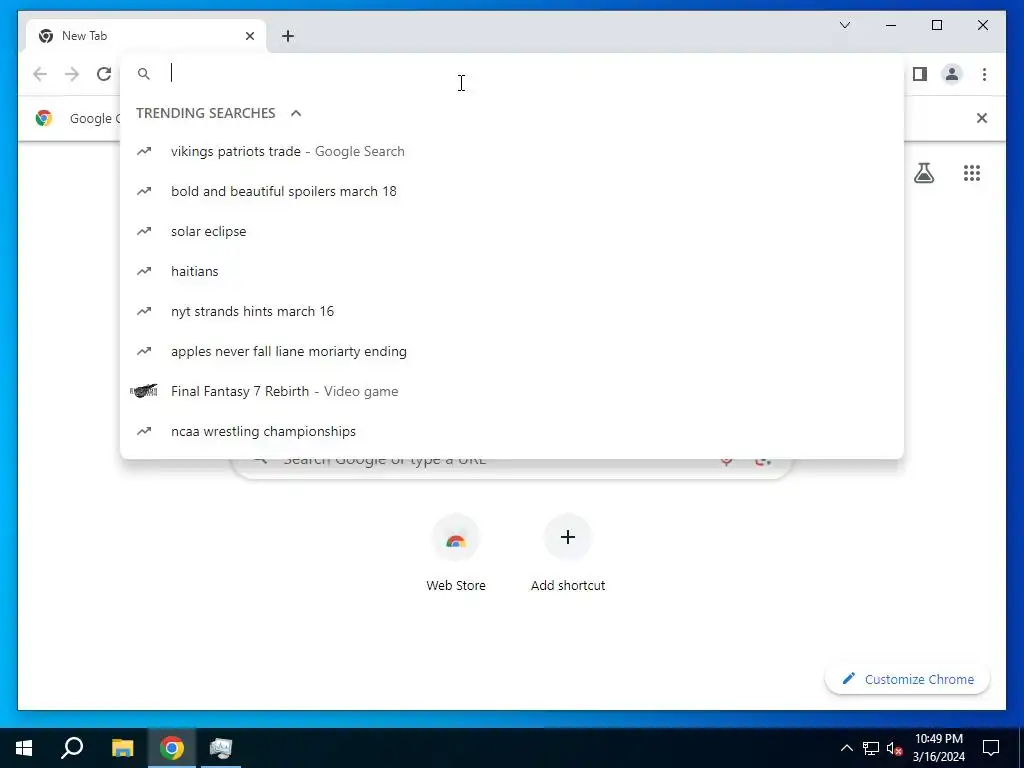Viewport: 1024px width, 768px height.
Task: Select the New Tab tab
Action: point(146,36)
